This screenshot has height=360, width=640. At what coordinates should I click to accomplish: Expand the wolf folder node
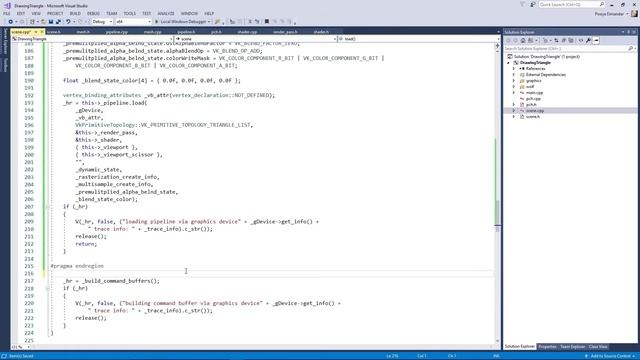point(514,87)
